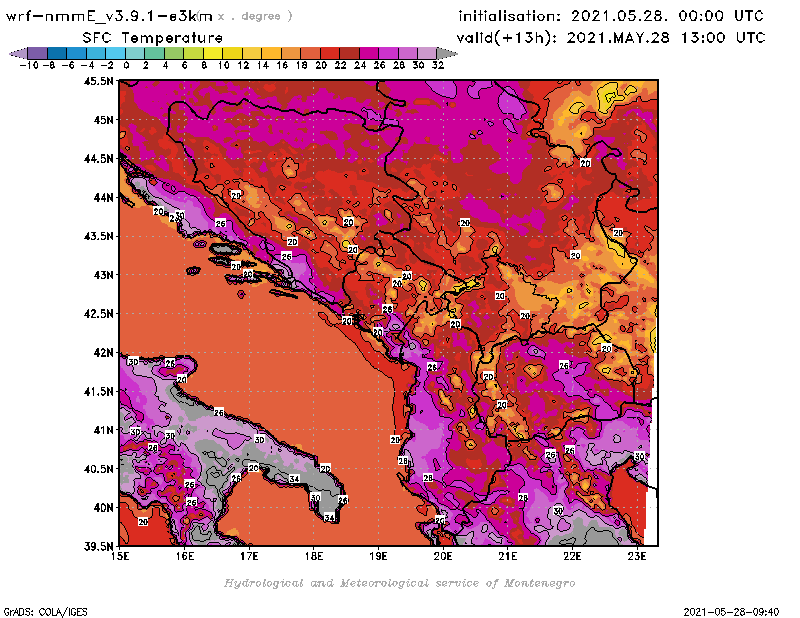Click the model title wrf-nmmE_v3.9.1-e3km
Screen dimensions: 800x618
109,16
